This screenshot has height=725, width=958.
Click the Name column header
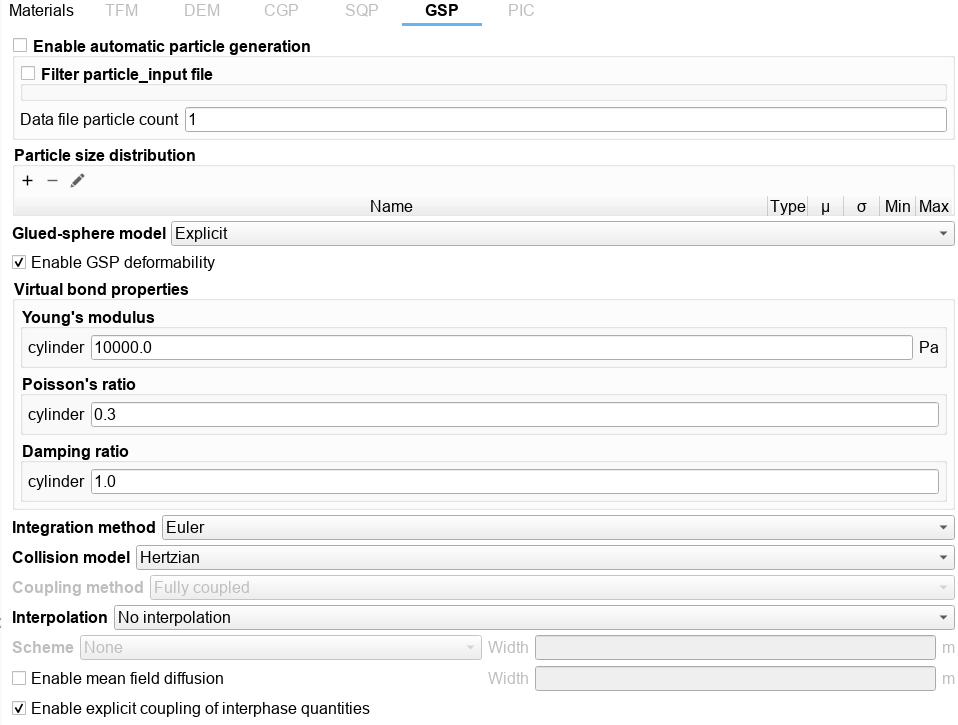coord(391,207)
